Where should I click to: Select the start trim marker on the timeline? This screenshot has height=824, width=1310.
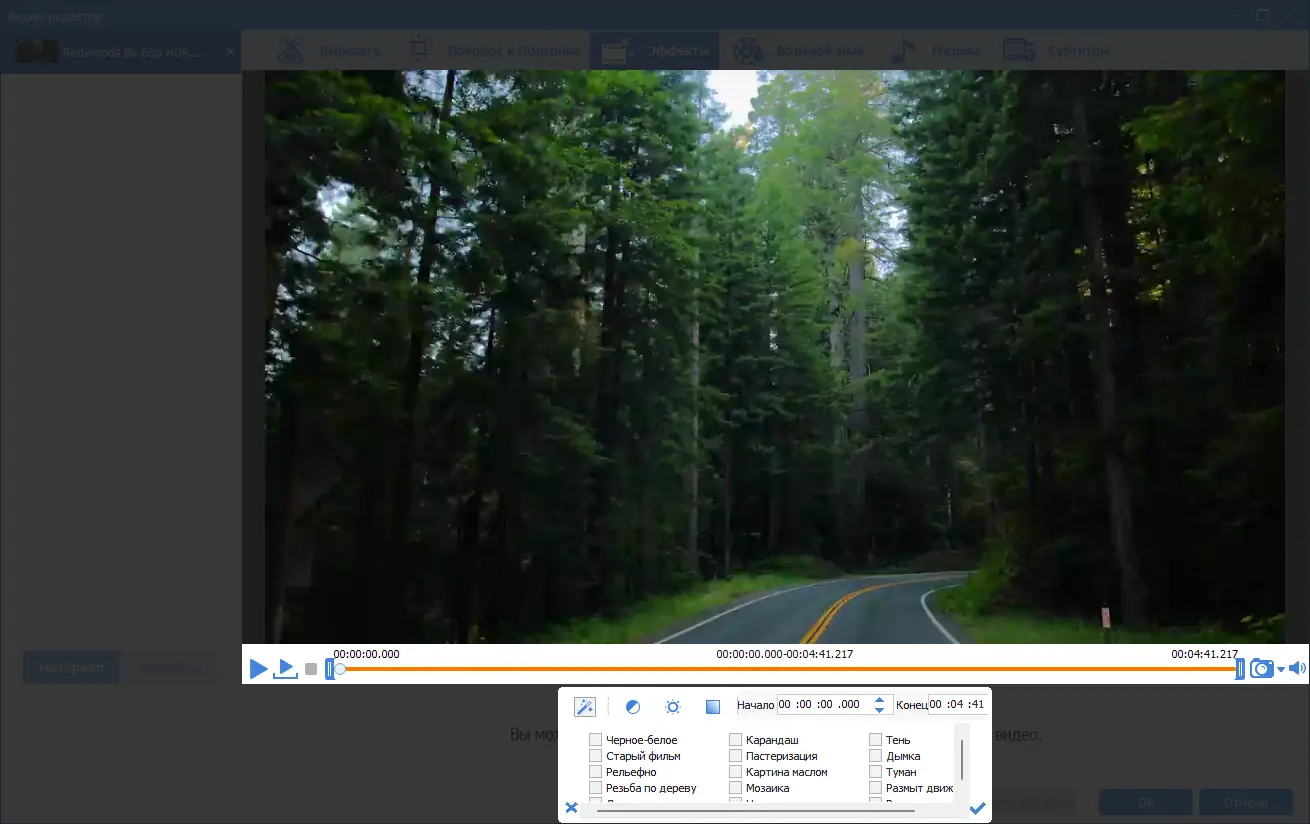point(330,669)
